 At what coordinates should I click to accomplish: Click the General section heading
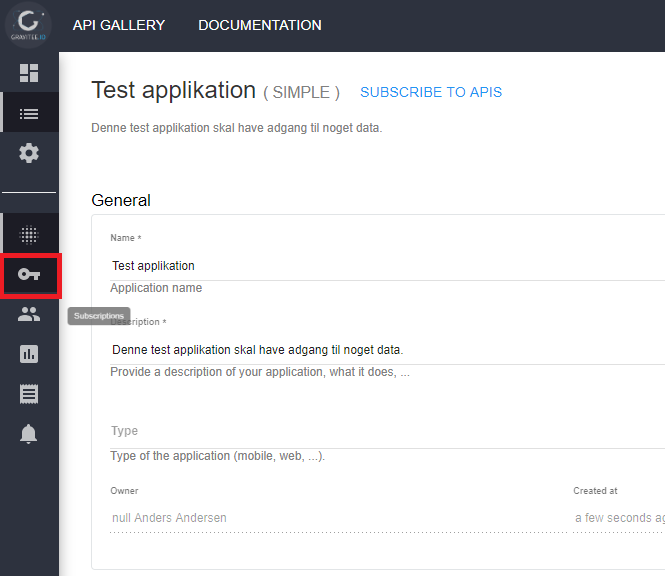121,200
